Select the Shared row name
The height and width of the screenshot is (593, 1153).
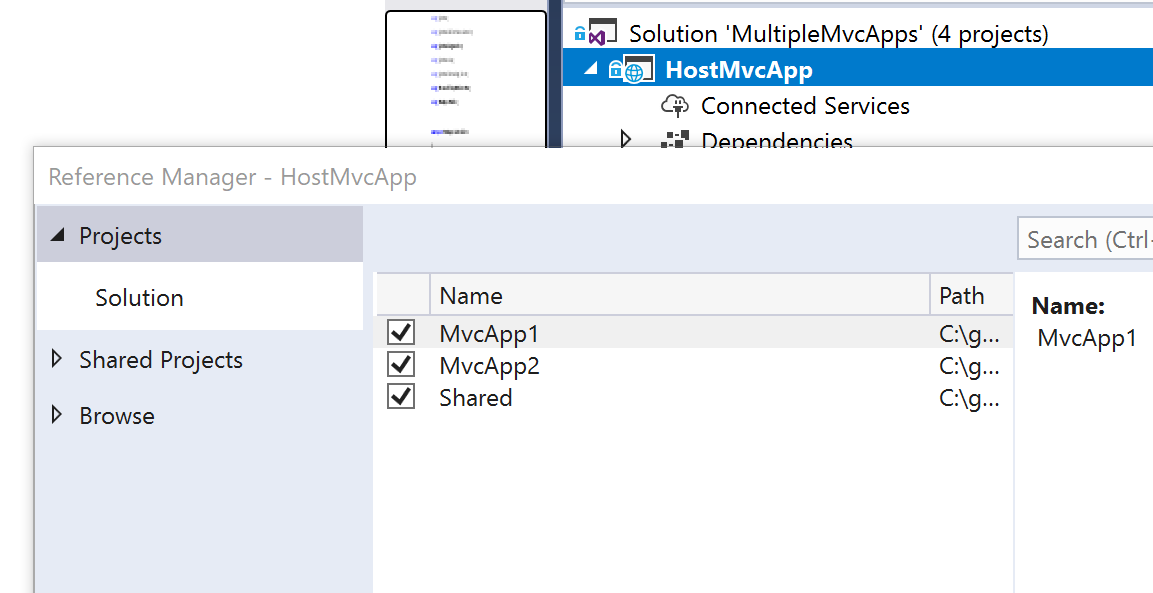click(x=476, y=397)
